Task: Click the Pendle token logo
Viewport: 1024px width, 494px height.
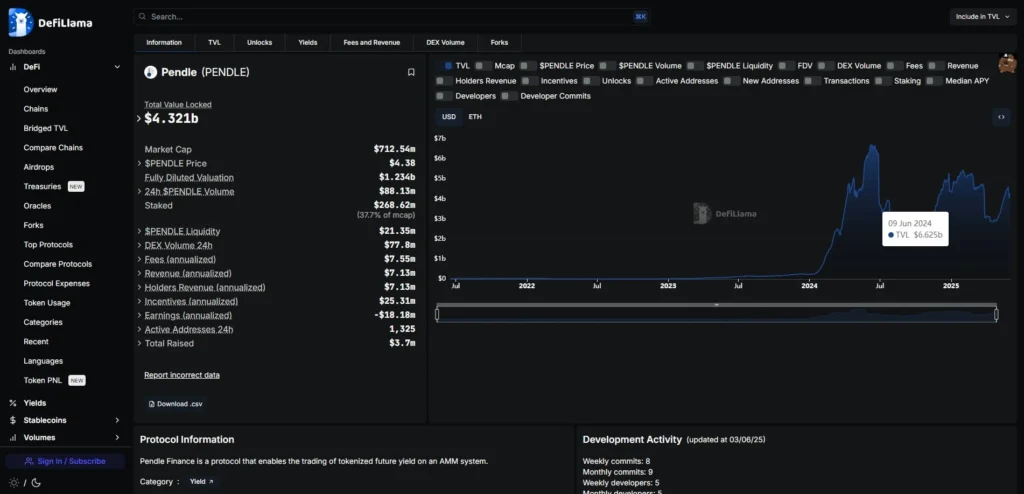Action: pyautogui.click(x=150, y=73)
